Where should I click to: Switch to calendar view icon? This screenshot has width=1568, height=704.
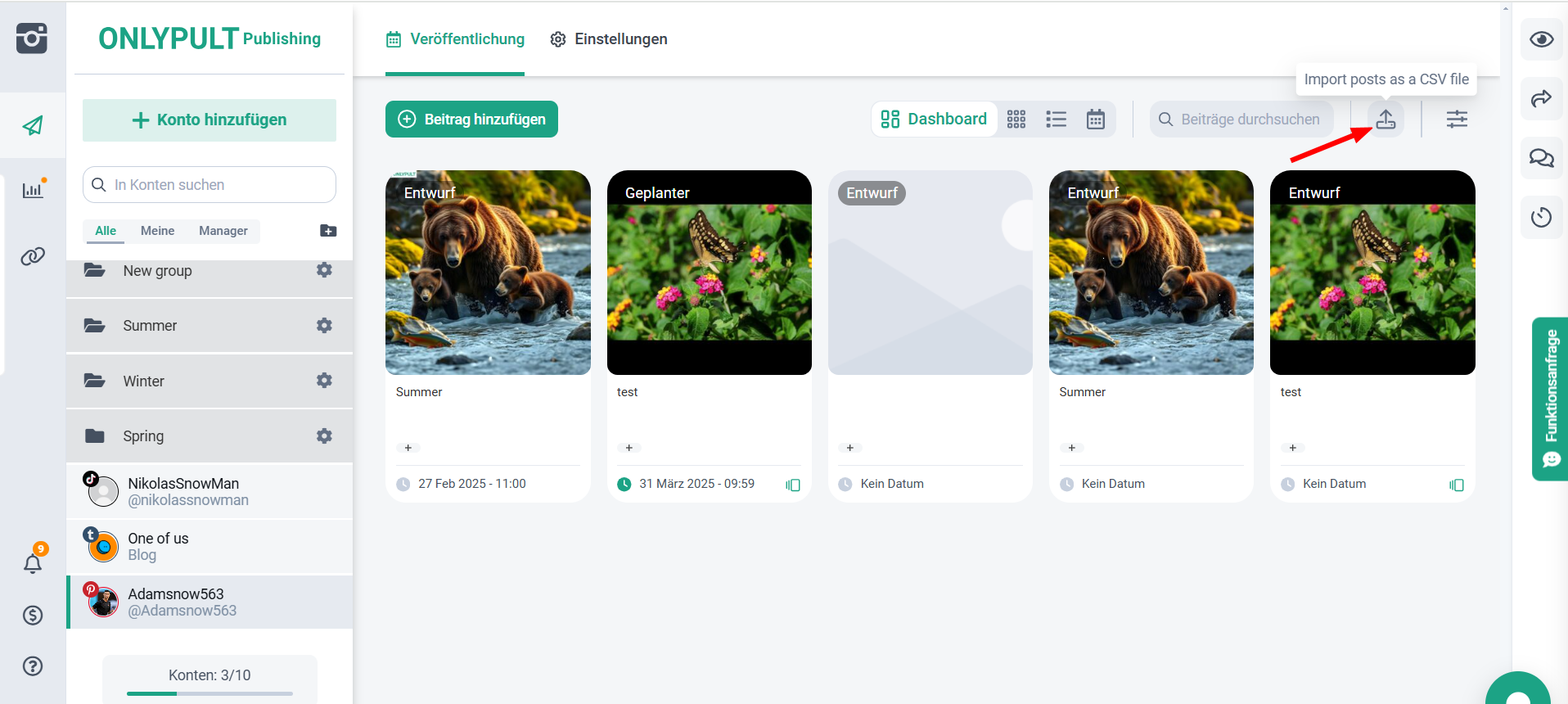point(1095,120)
